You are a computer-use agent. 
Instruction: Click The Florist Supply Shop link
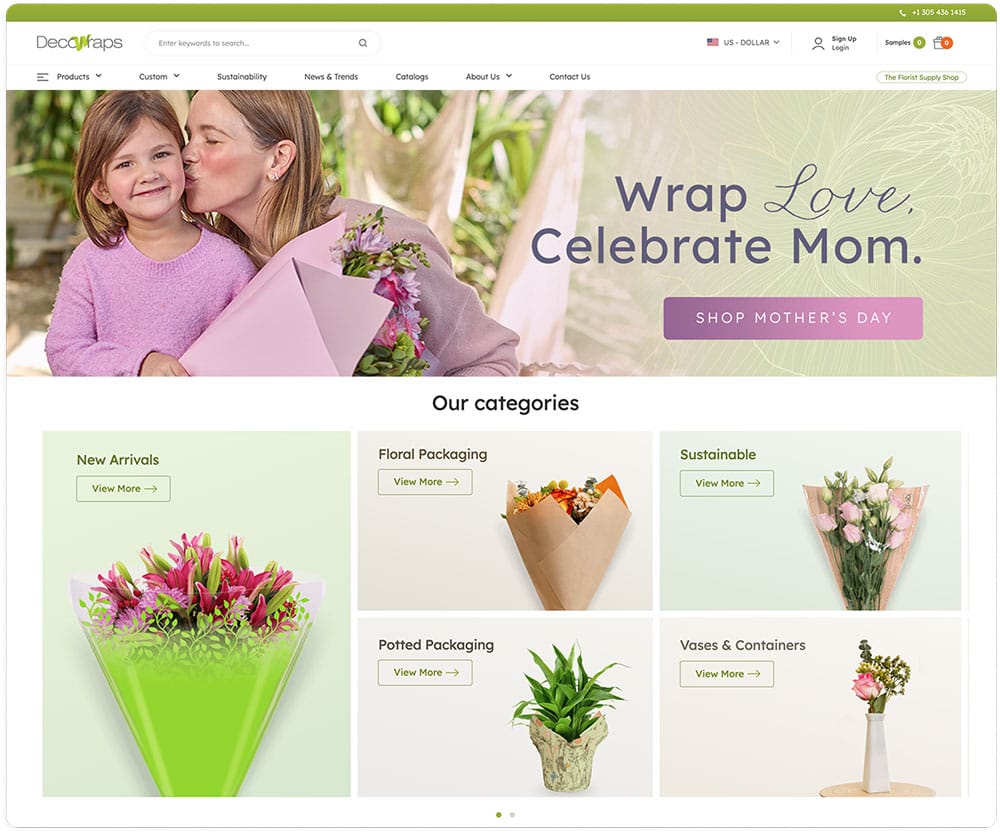[x=921, y=77]
